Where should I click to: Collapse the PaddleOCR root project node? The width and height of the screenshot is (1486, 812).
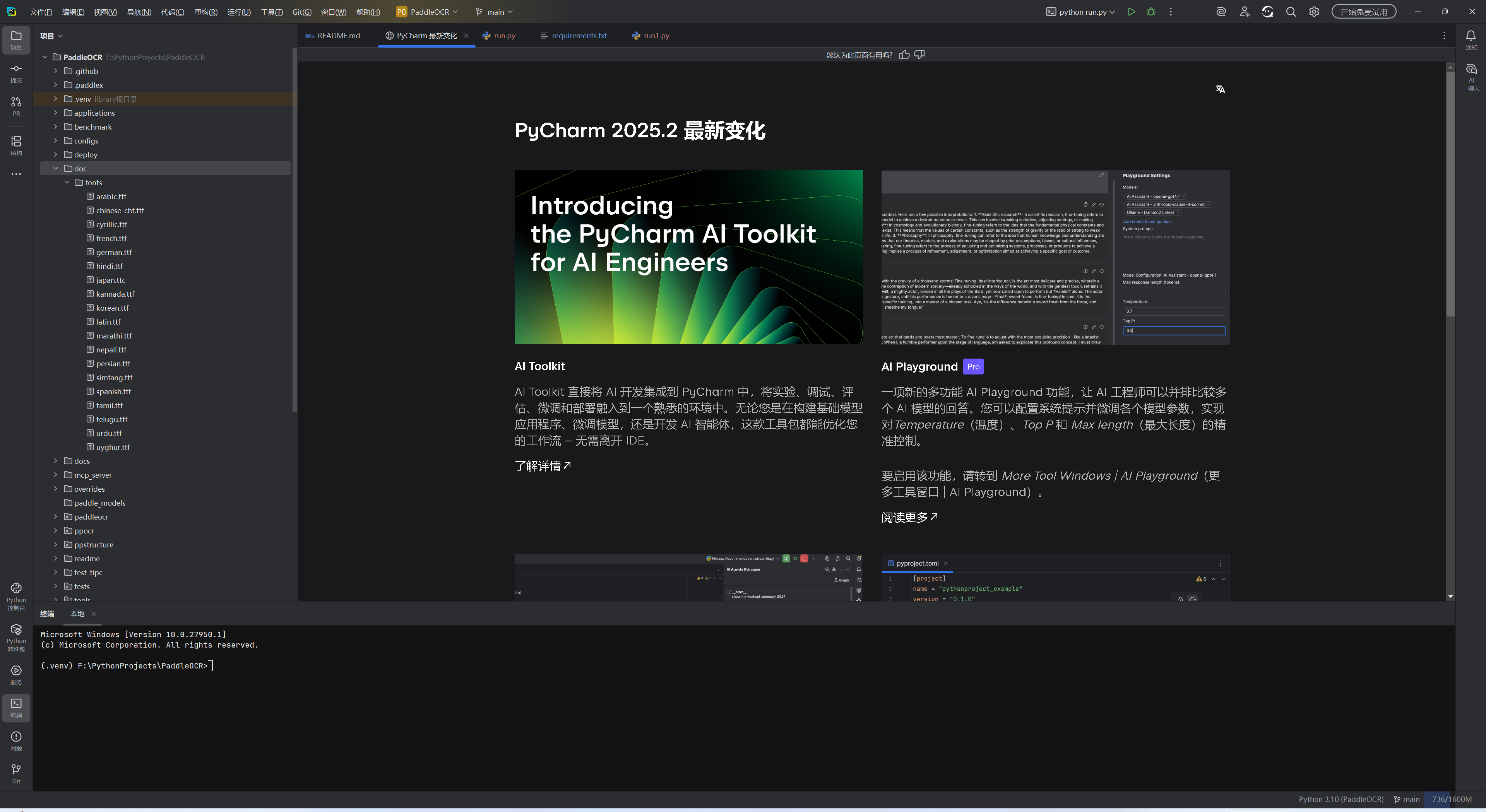45,57
